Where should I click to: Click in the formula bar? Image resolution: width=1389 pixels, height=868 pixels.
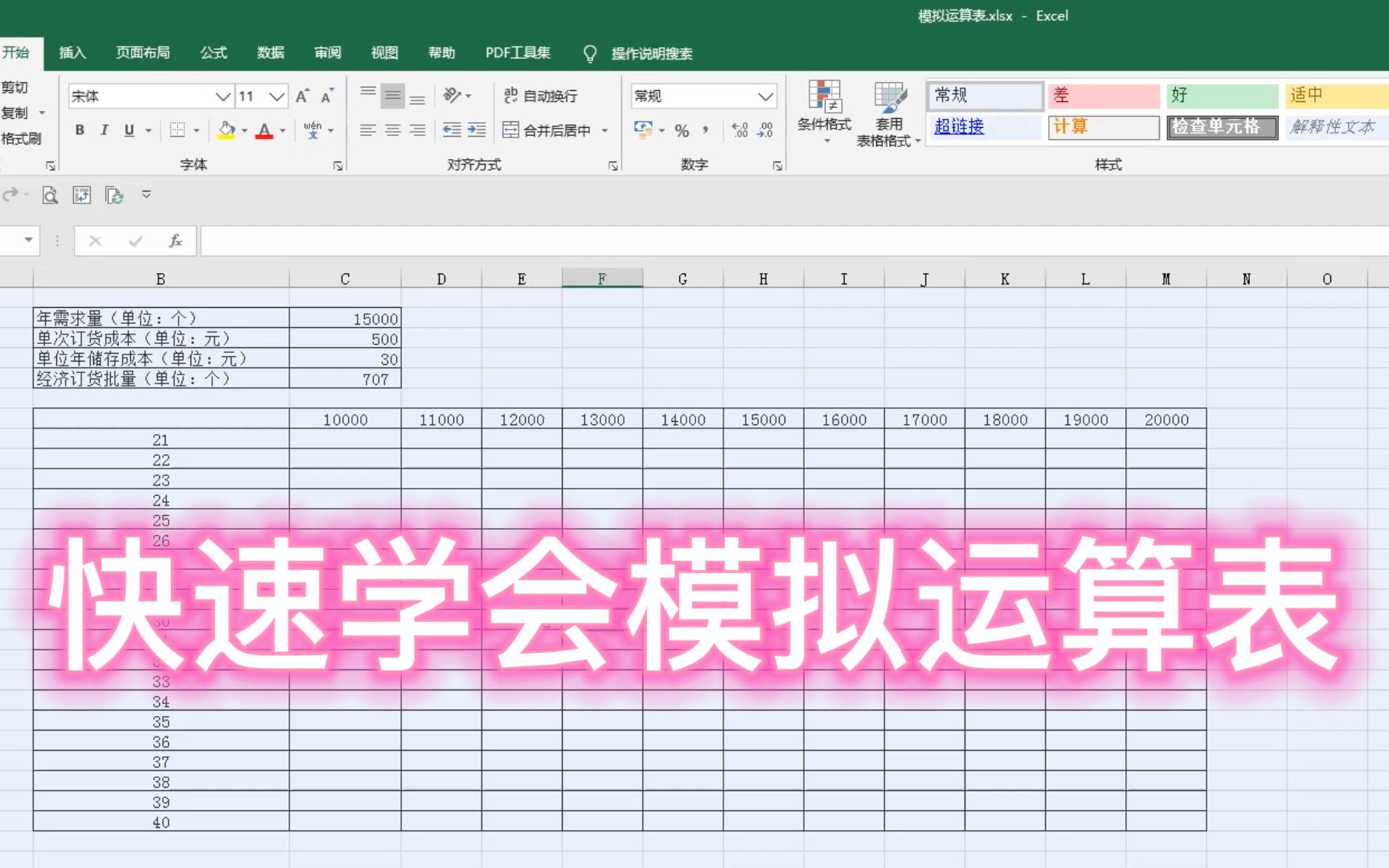coord(794,240)
